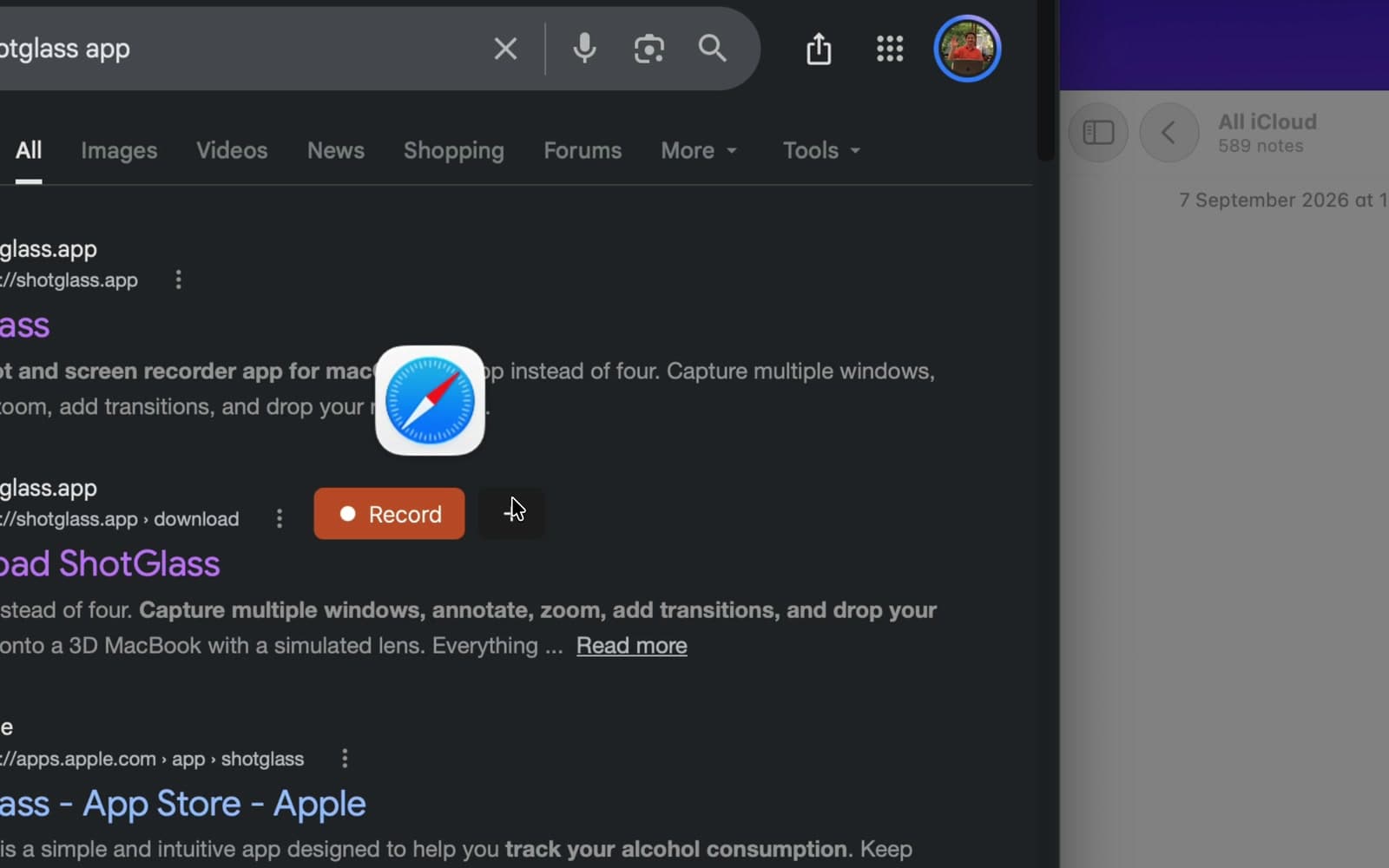Switch to the Videos tab
The width and height of the screenshot is (1389, 868).
pos(232,150)
